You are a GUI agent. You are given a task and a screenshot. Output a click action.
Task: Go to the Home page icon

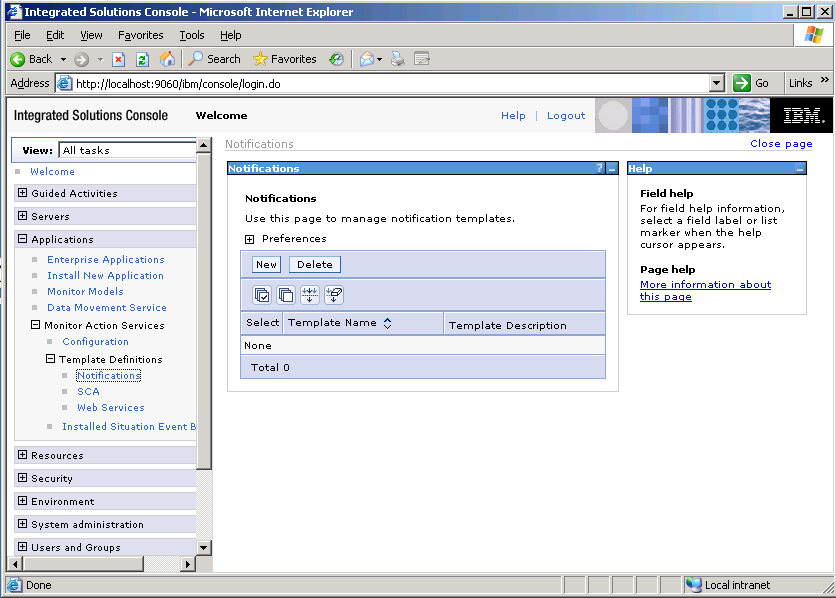click(x=167, y=59)
